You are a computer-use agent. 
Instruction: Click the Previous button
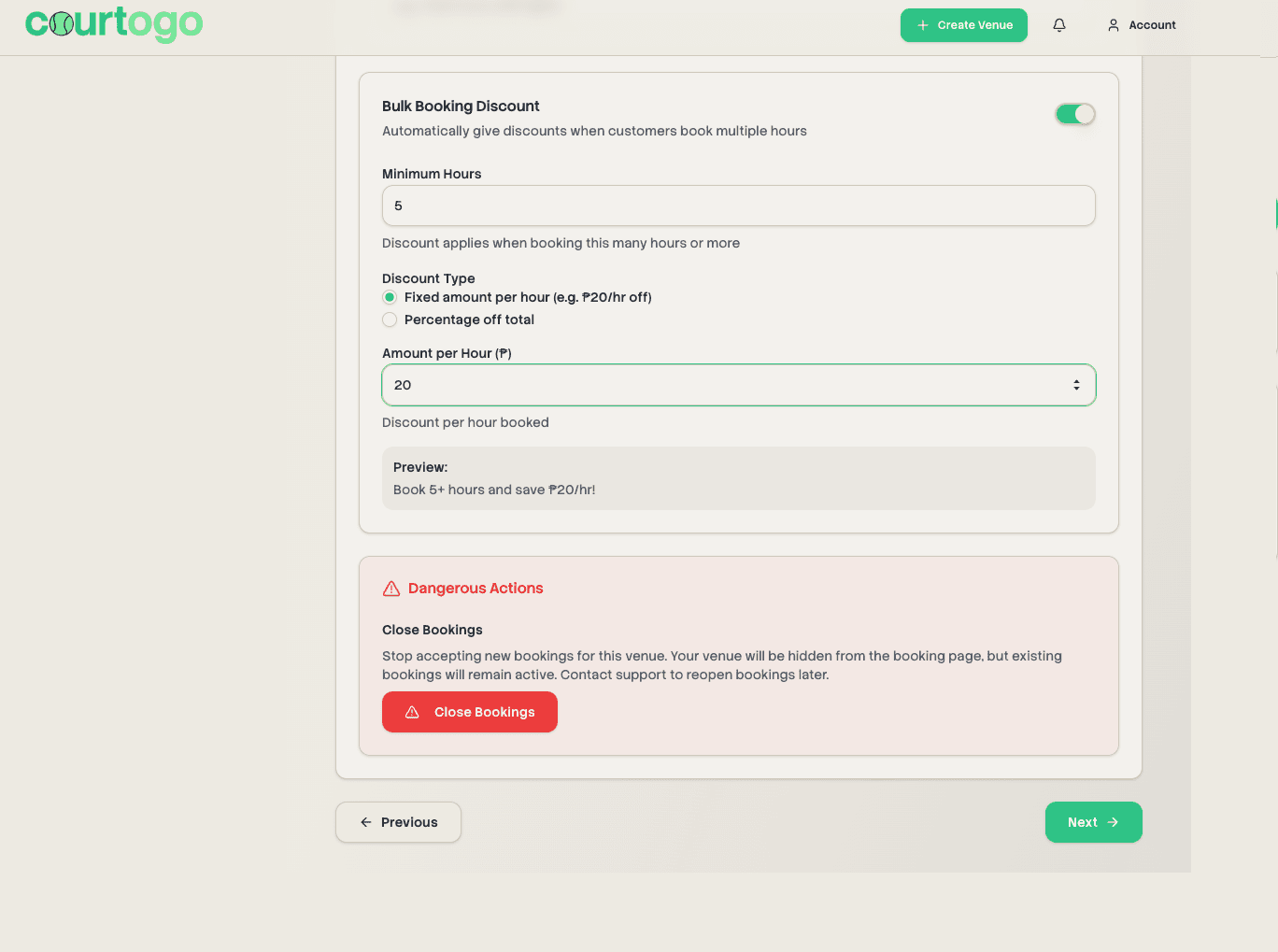click(x=398, y=822)
